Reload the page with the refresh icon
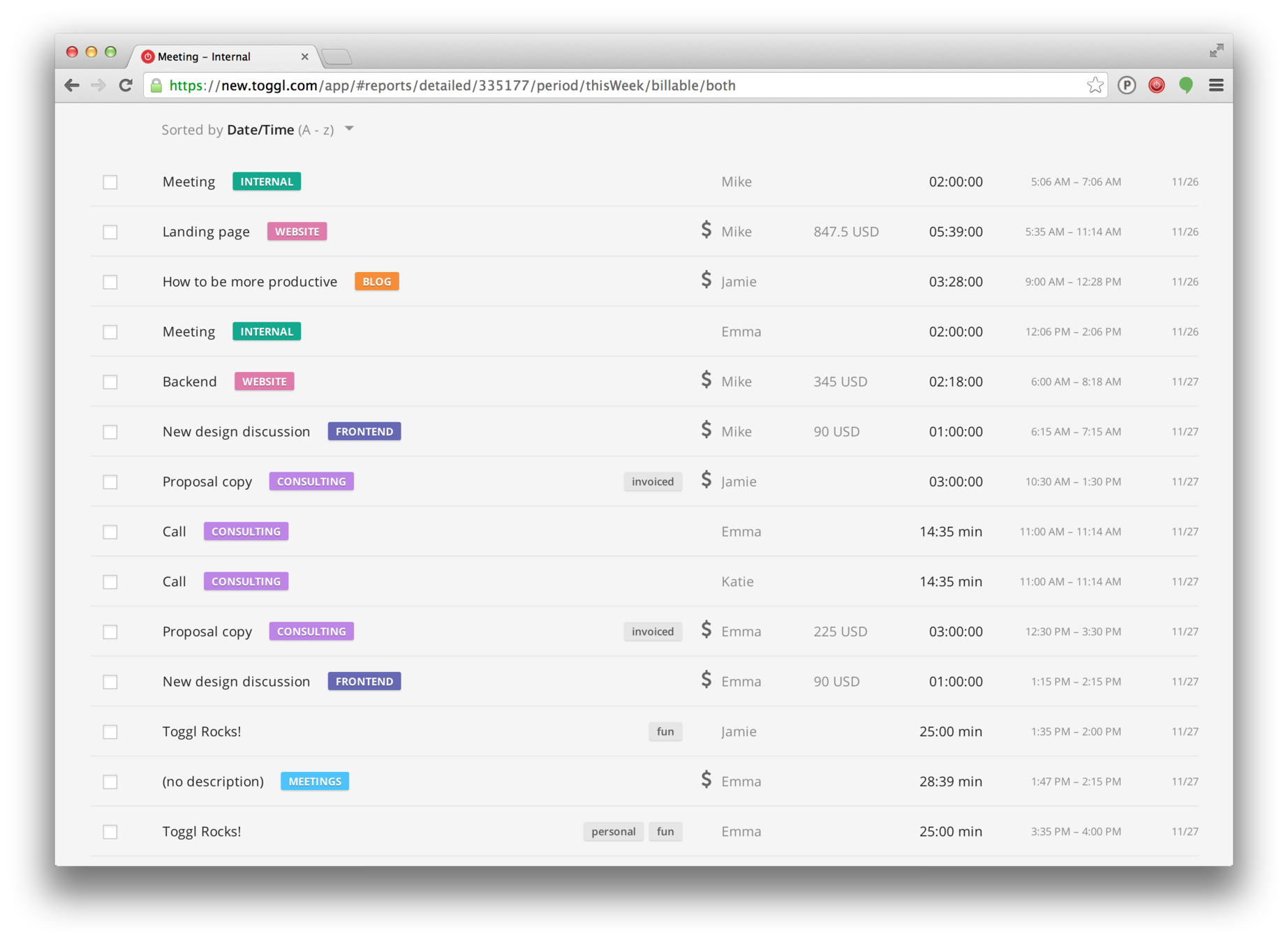This screenshot has width=1288, height=942. tap(126, 85)
